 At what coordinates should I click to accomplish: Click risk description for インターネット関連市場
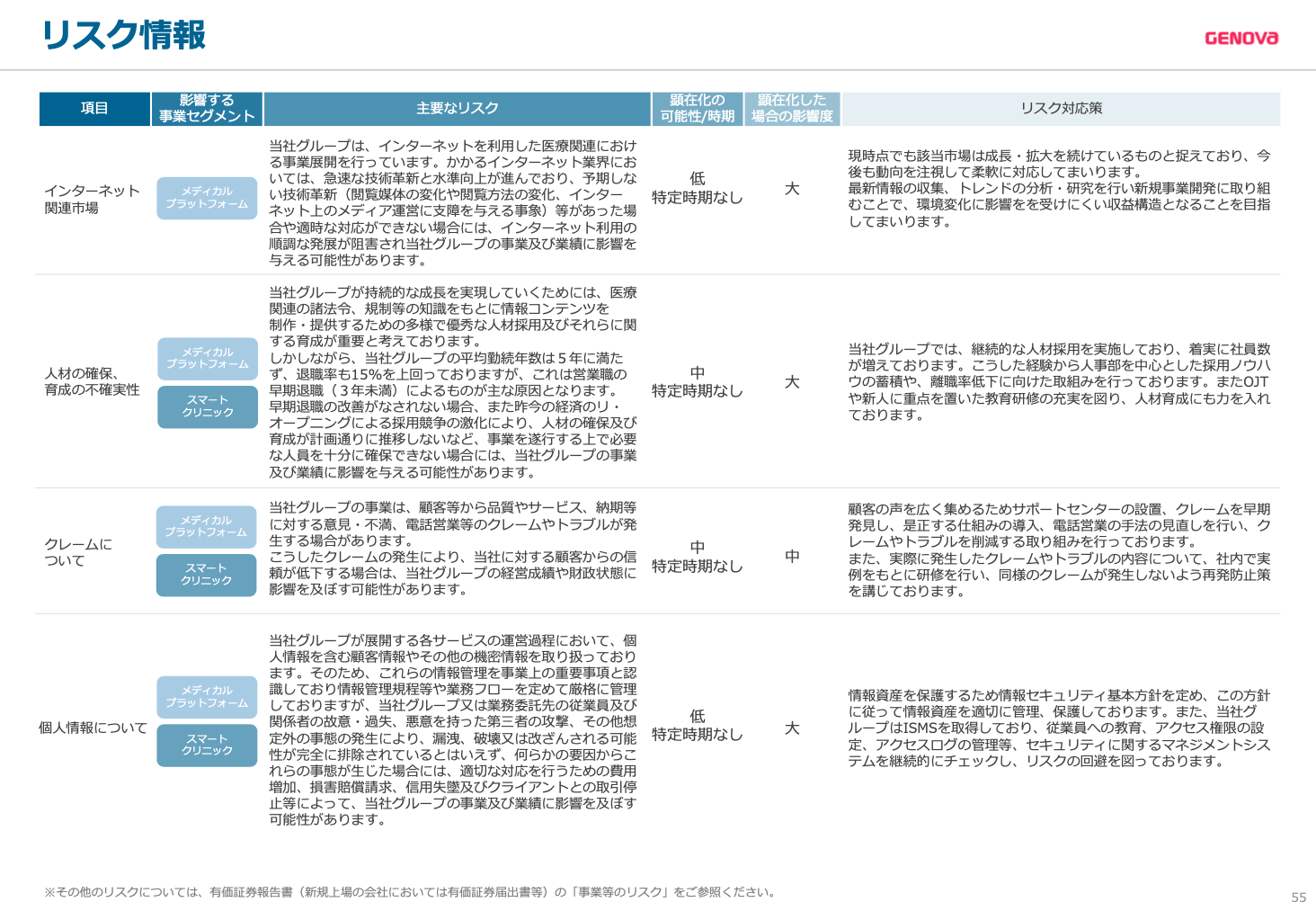(x=453, y=203)
